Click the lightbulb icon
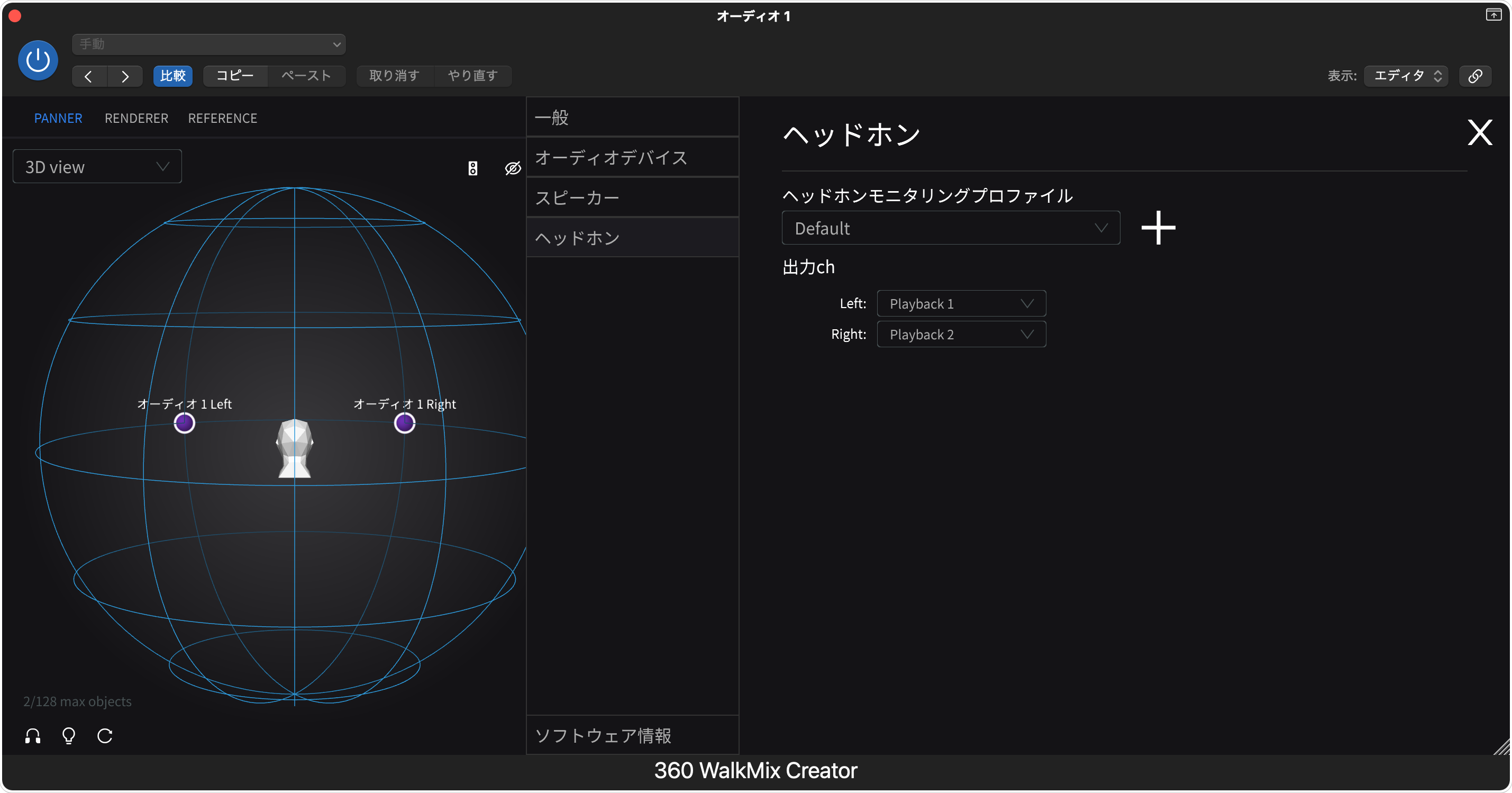The width and height of the screenshot is (1512, 793). [69, 735]
